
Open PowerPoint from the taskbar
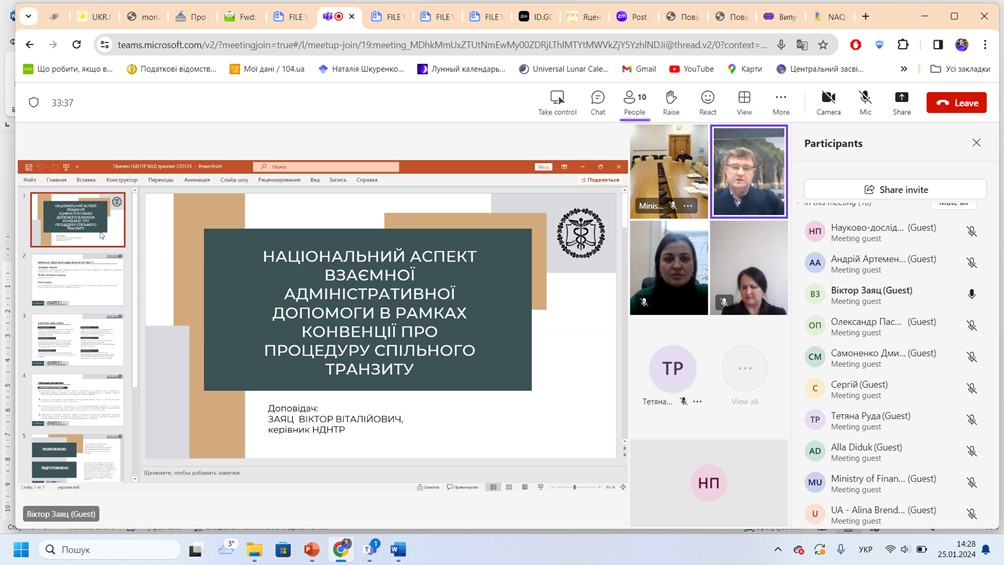click(312, 549)
